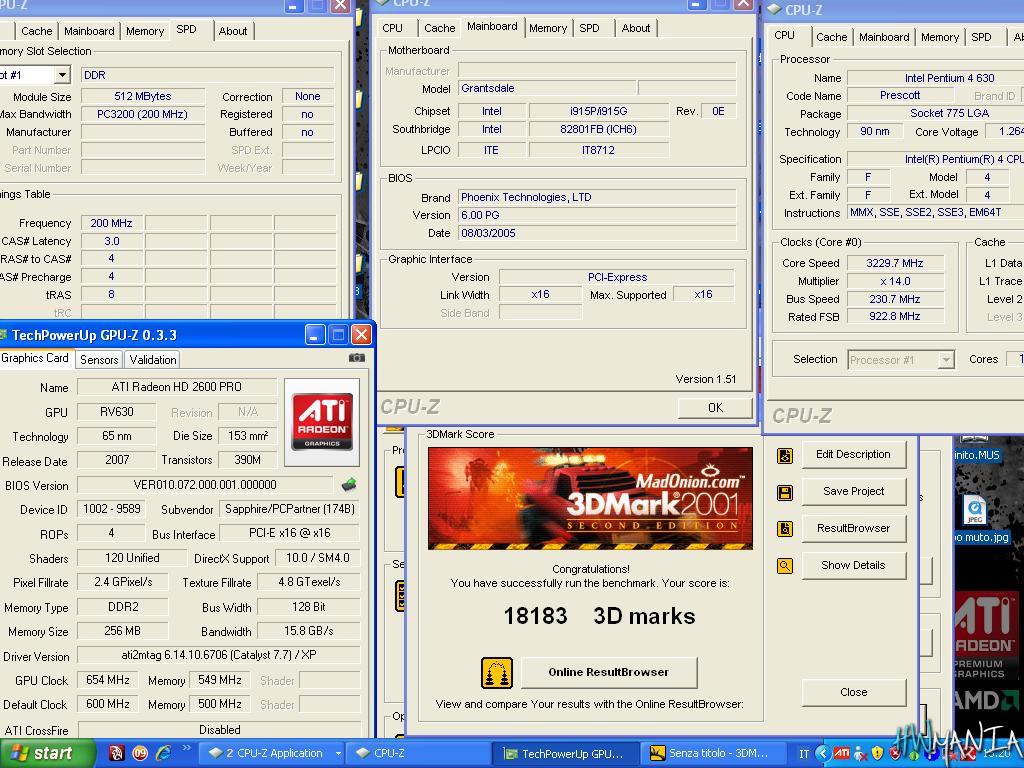The height and width of the screenshot is (768, 1024).
Task: Open Memory tab in middle CPU-Z window
Action: pyautogui.click(x=548, y=28)
